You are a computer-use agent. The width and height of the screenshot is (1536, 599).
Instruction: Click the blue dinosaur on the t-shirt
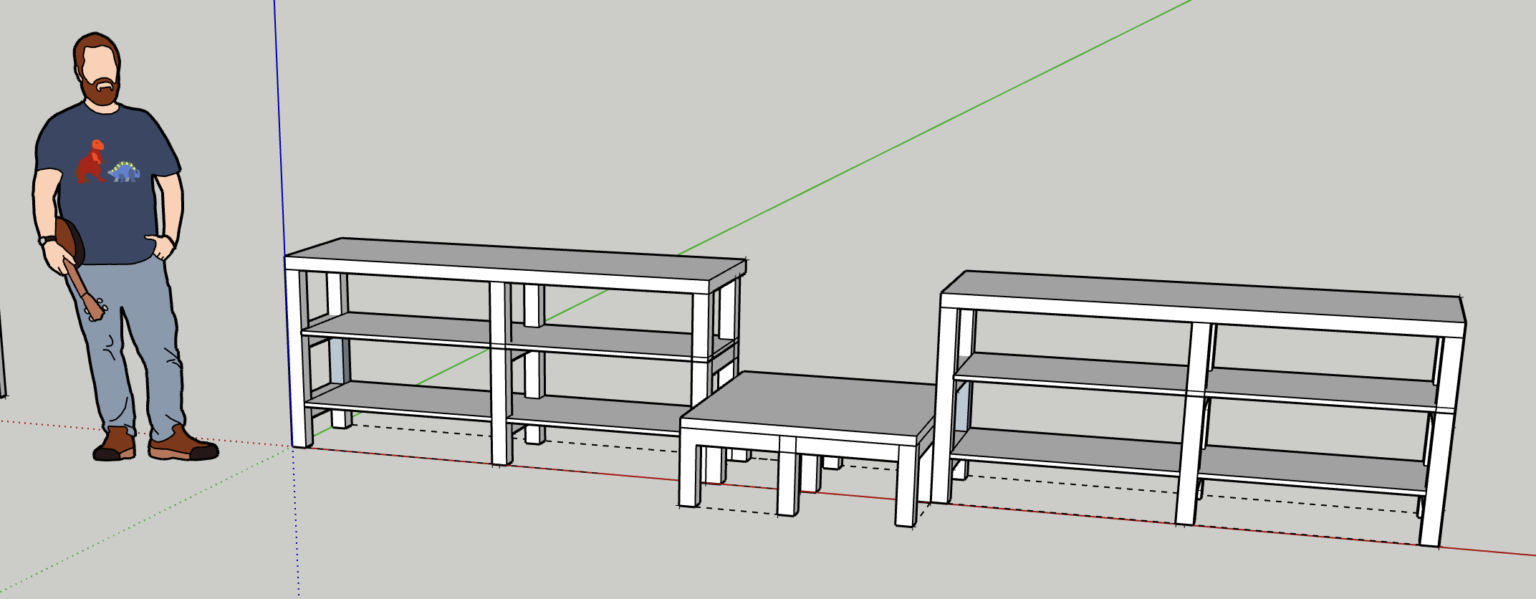125,172
